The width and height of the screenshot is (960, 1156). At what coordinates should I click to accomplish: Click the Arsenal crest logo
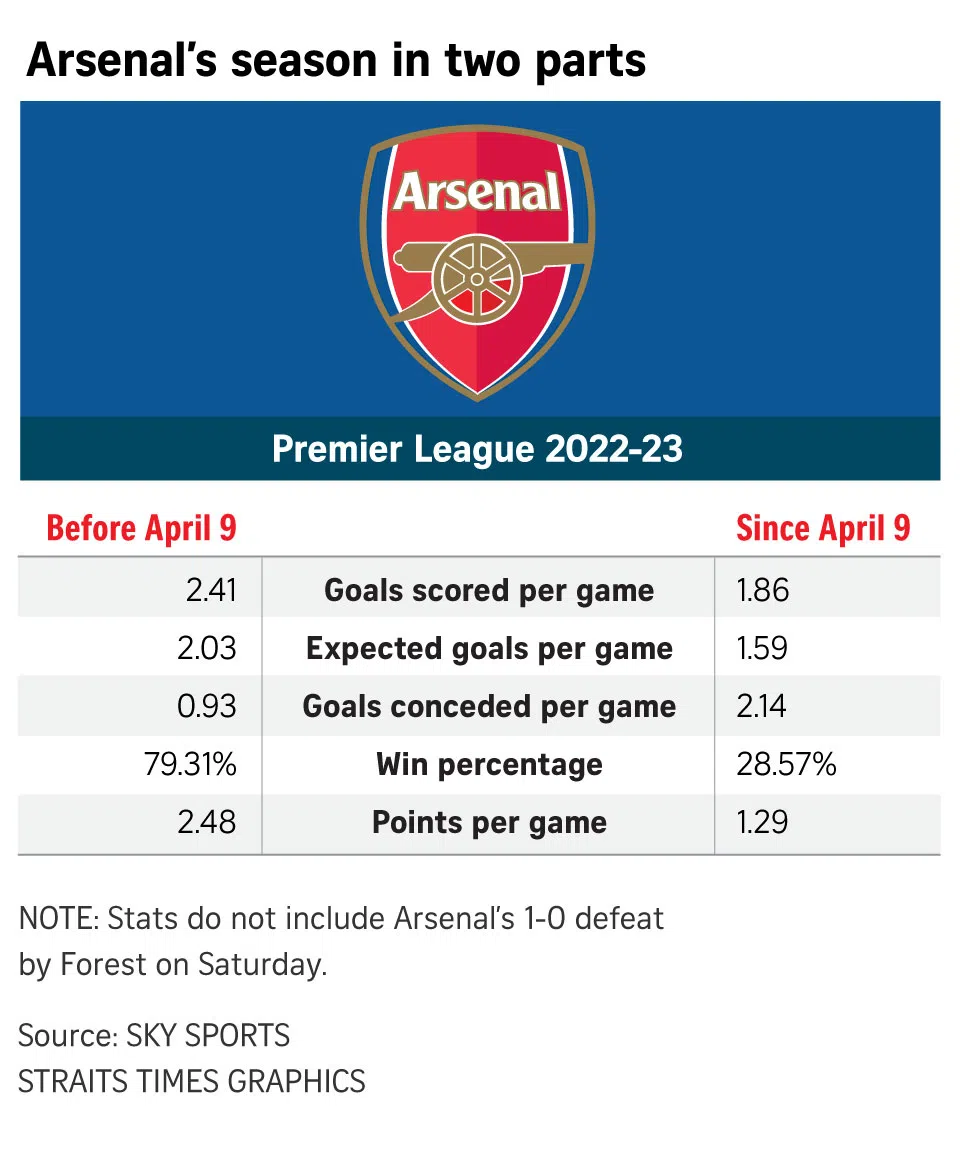coord(478,264)
